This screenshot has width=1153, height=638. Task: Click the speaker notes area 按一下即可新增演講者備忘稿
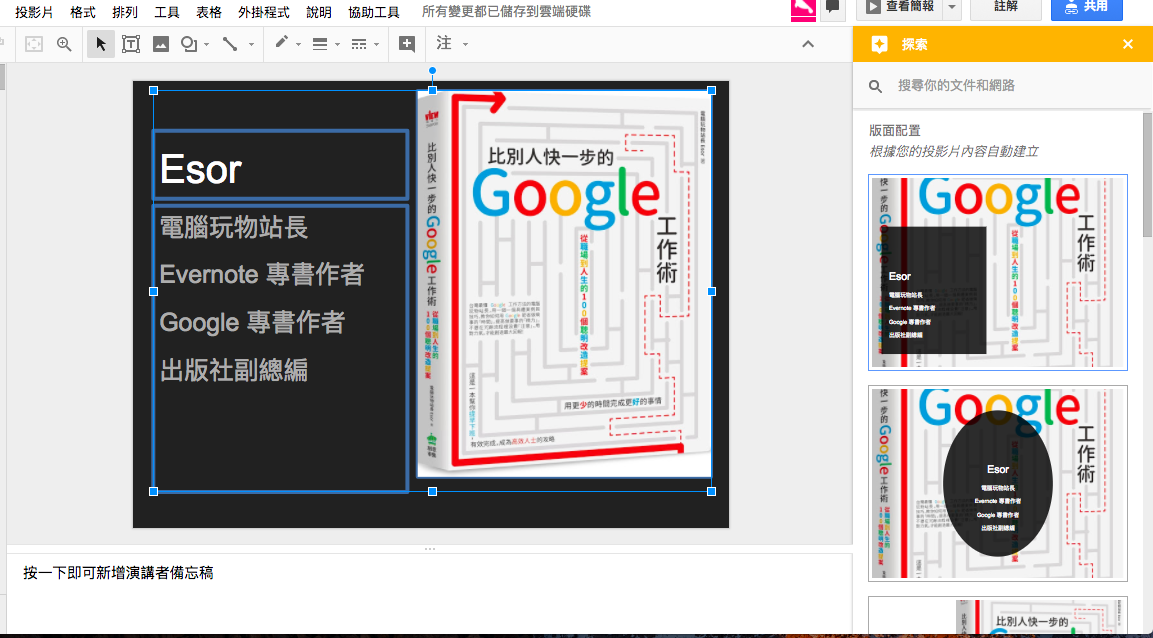click(x=118, y=573)
